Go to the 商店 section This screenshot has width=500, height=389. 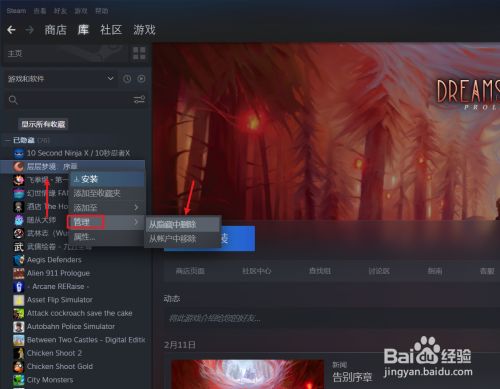[56, 30]
